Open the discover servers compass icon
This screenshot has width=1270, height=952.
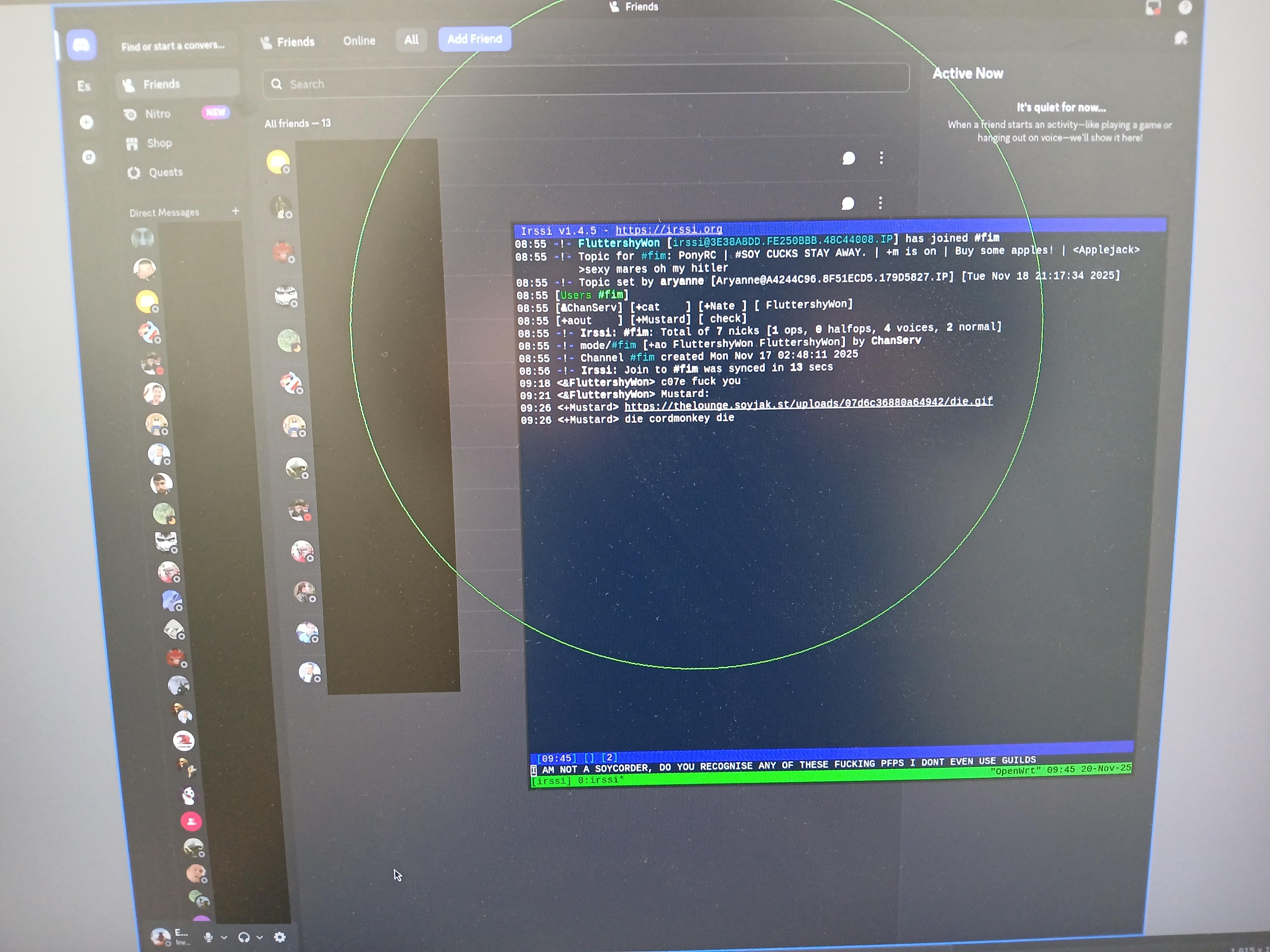click(x=89, y=157)
